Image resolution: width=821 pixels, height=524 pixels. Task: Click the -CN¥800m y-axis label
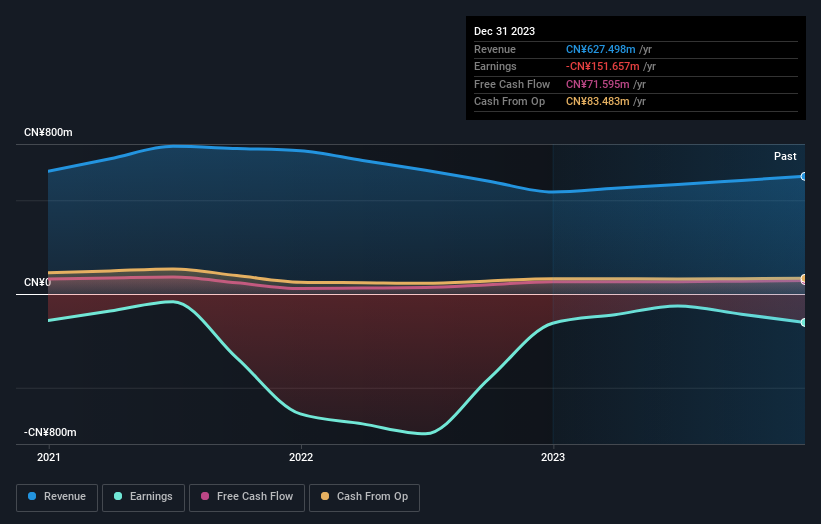[x=50, y=432]
